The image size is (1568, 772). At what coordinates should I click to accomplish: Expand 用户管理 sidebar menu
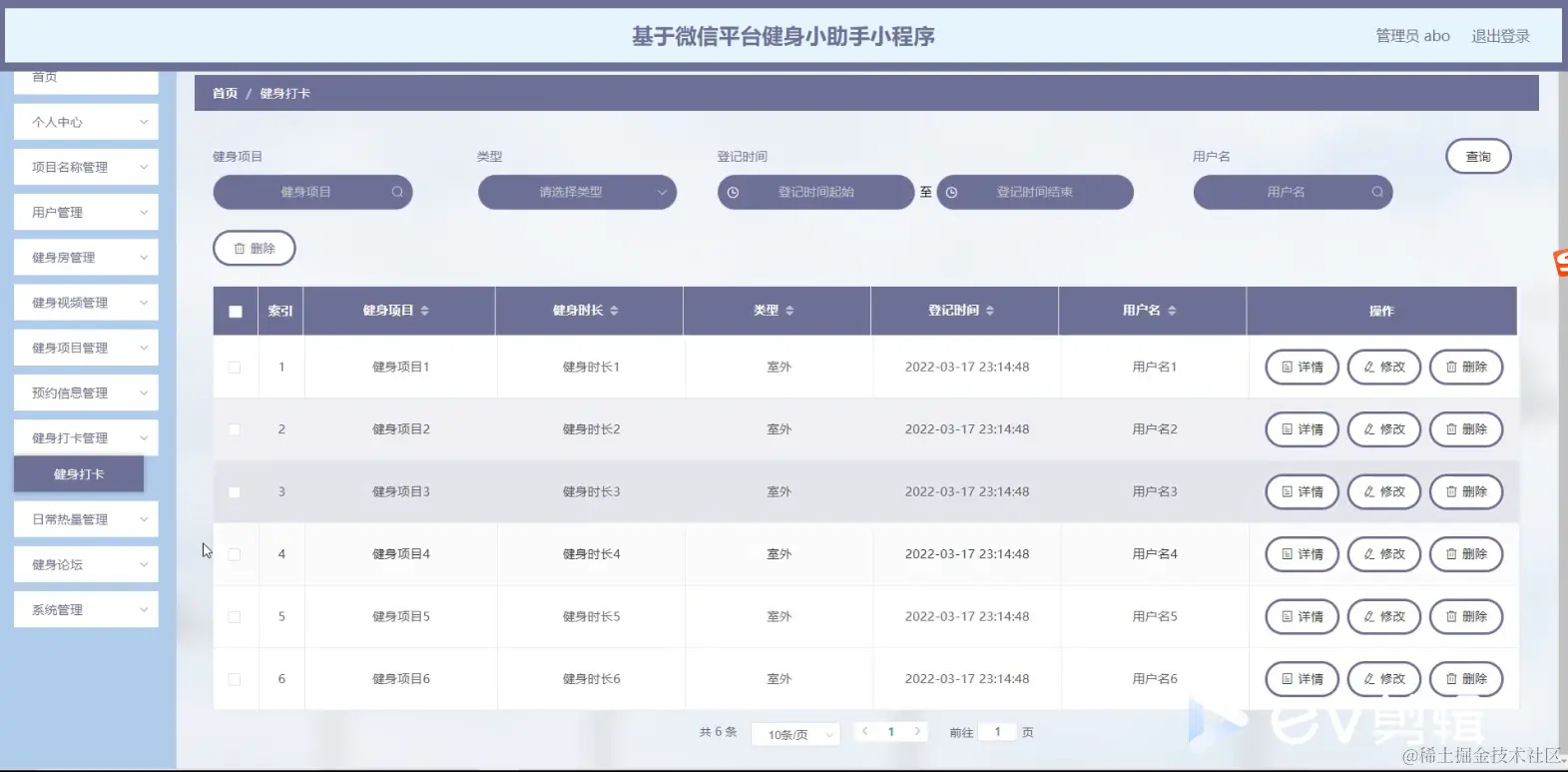coord(86,212)
